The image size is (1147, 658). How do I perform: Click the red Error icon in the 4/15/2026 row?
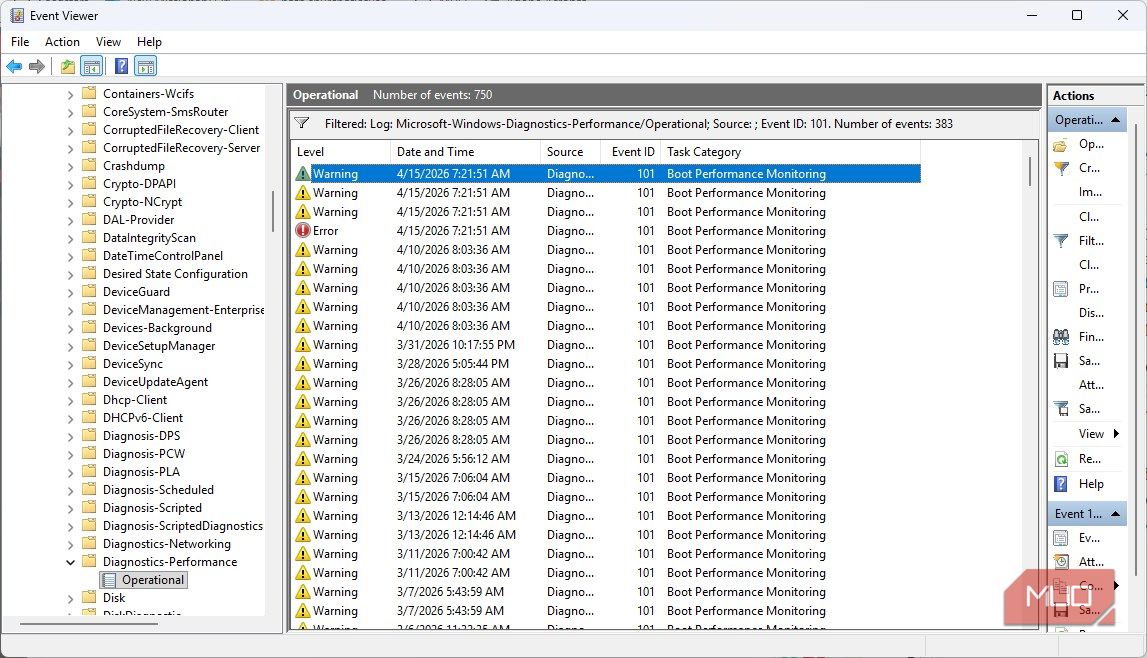(x=303, y=230)
